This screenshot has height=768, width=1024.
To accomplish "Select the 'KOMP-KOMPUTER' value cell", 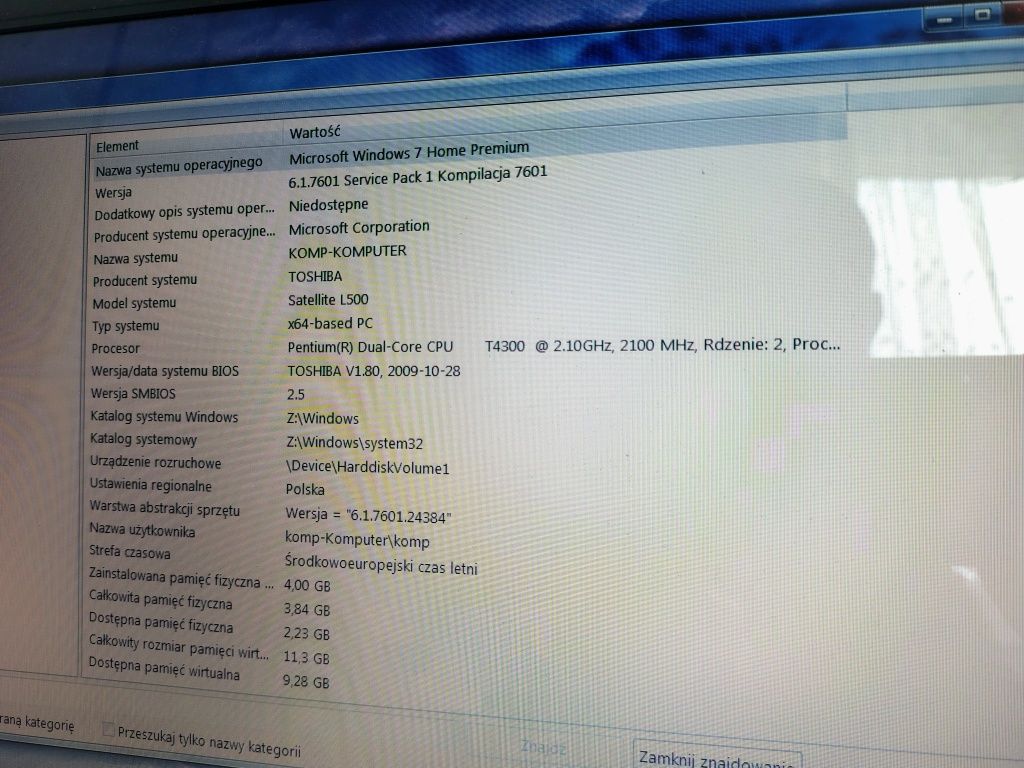I will click(x=347, y=252).
